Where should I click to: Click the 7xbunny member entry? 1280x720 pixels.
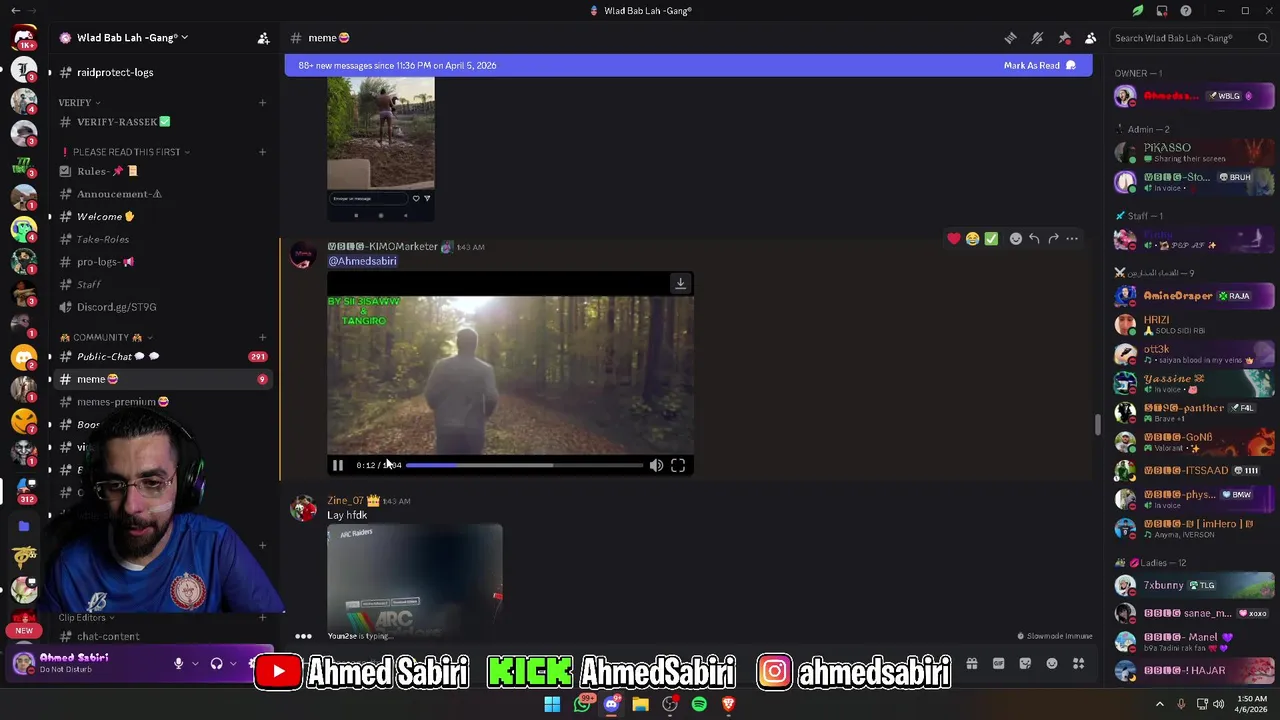pos(1194,585)
